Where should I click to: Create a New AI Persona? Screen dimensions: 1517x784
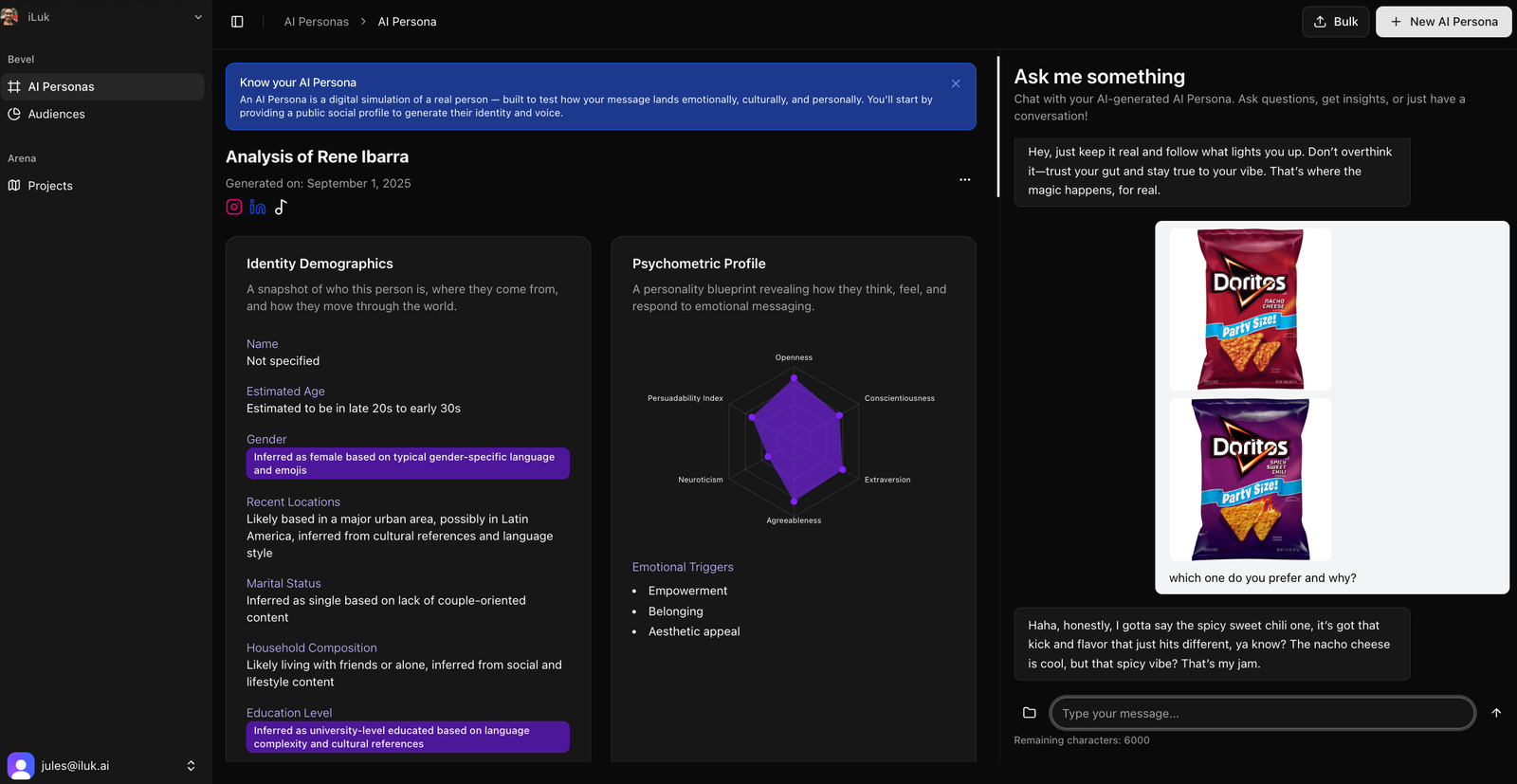pyautogui.click(x=1443, y=22)
